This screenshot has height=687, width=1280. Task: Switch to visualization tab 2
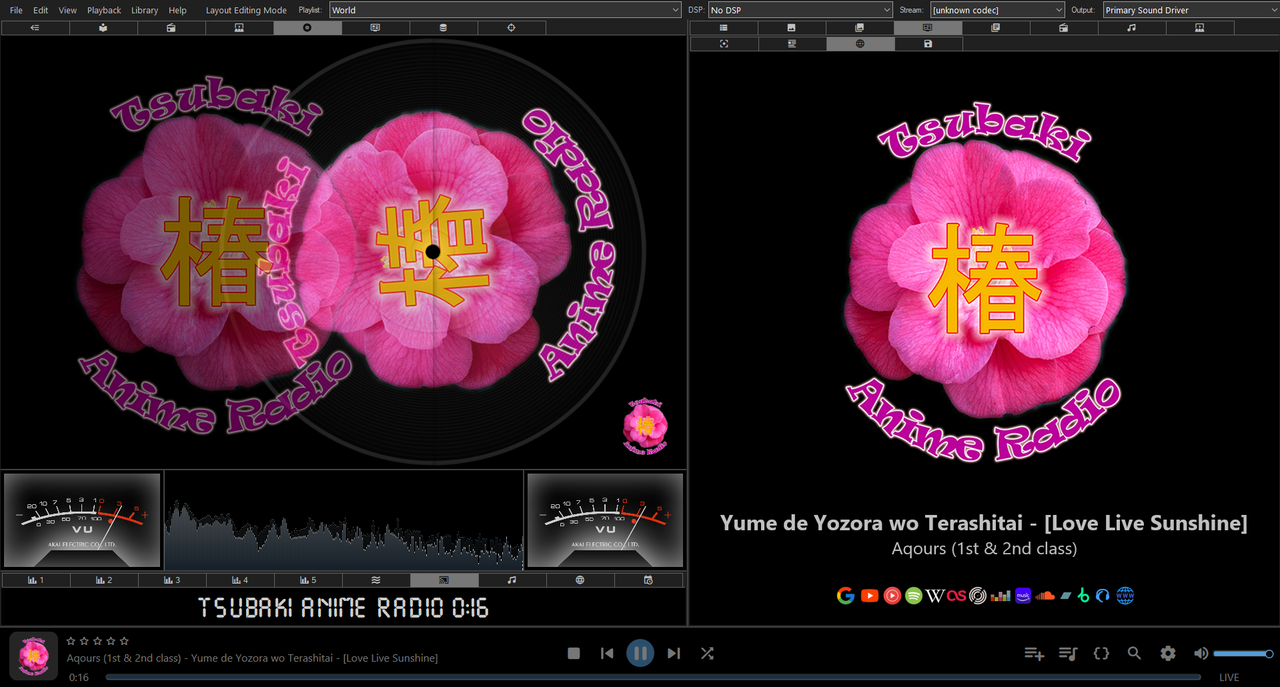click(103, 580)
